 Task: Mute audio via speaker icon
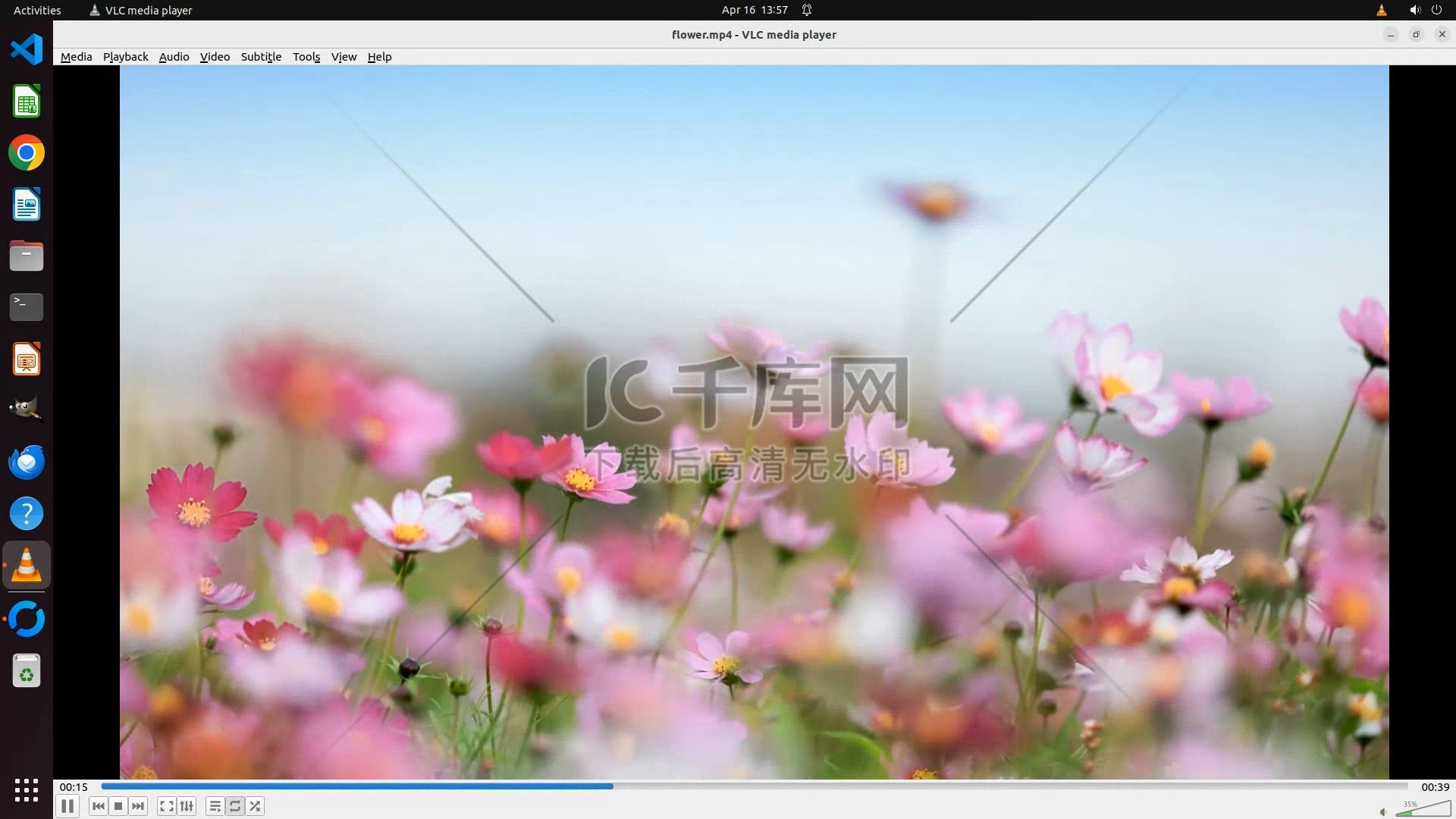pos(1383,811)
